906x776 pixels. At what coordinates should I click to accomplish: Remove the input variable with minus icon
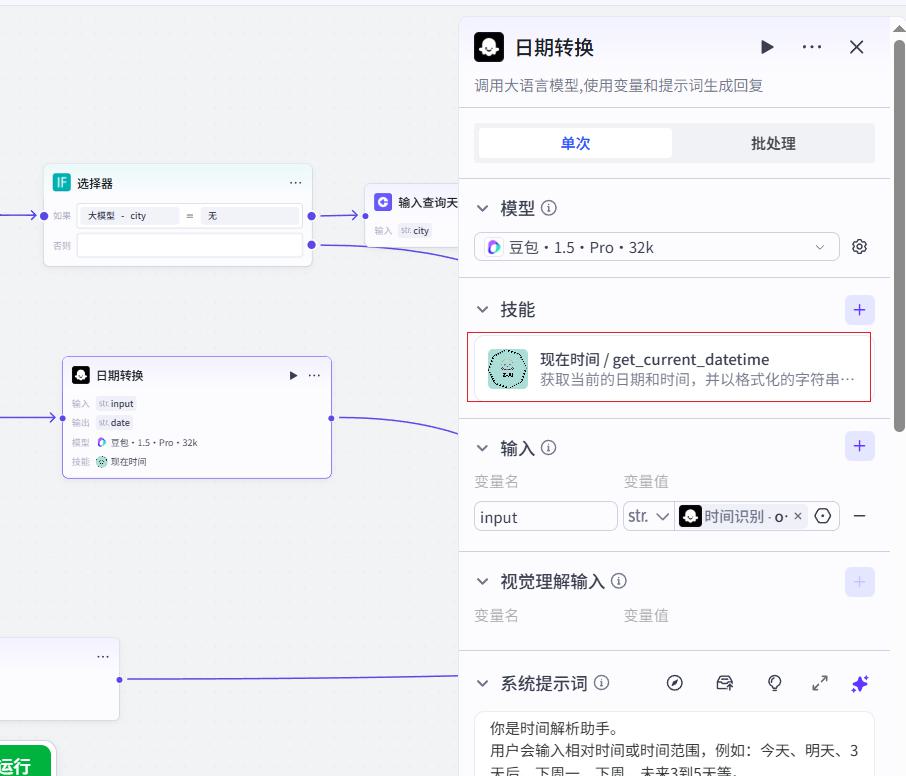(x=859, y=516)
